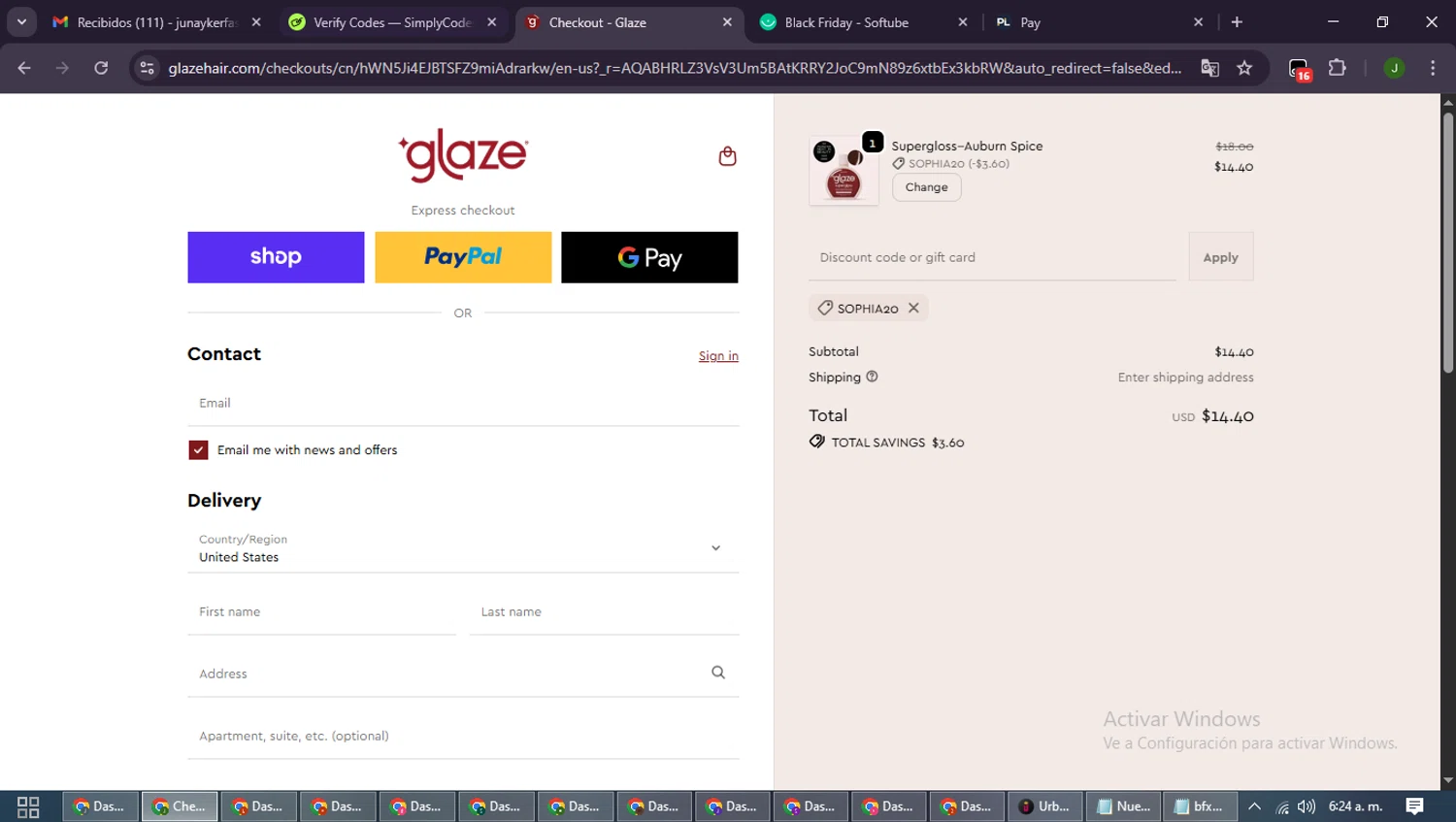The image size is (1456, 822).
Task: Open the Windows notification center icon
Action: click(x=1415, y=806)
